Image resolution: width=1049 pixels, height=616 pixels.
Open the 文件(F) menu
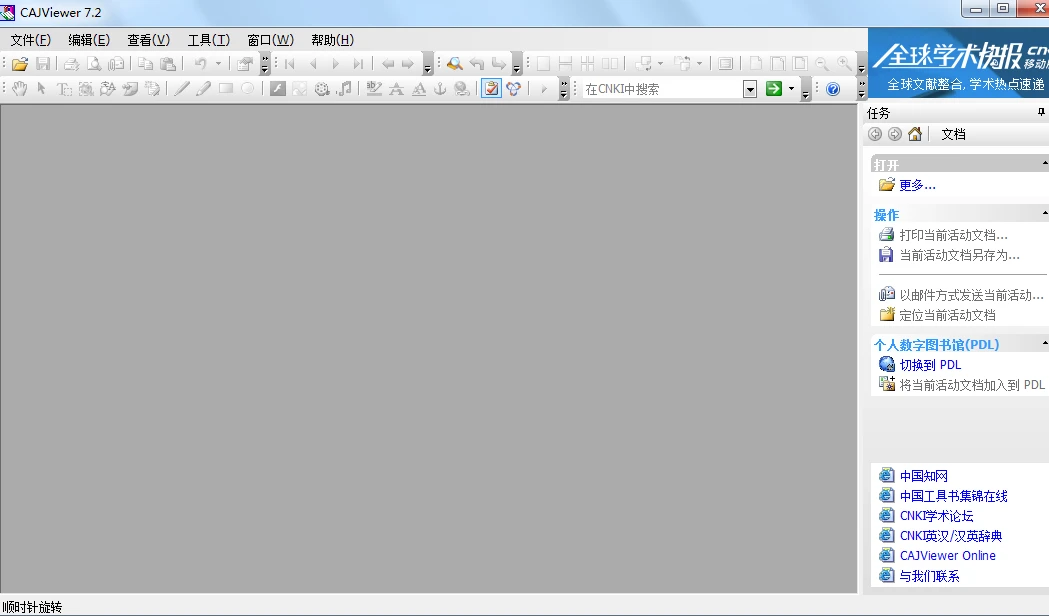[30, 40]
